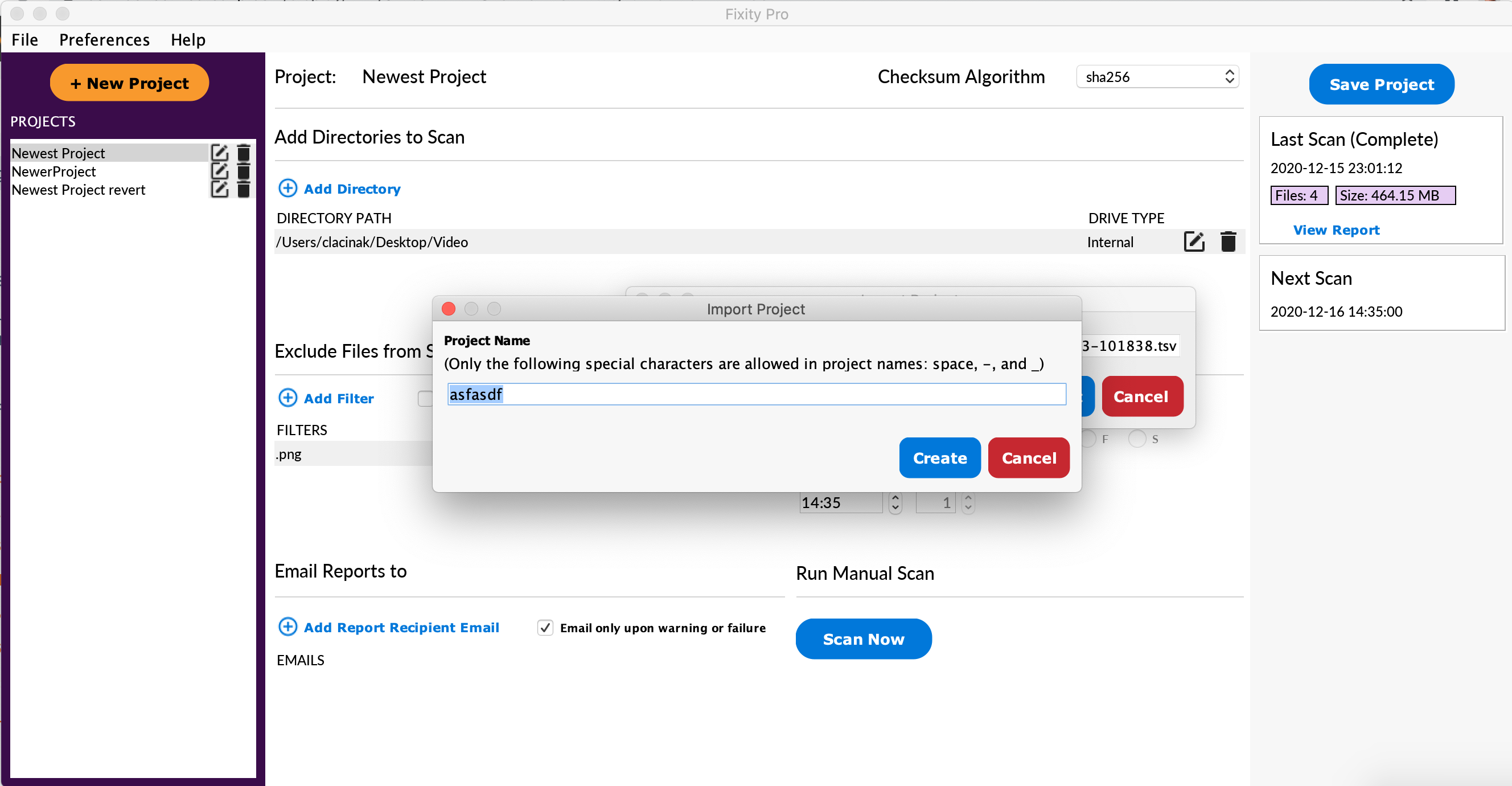Delete Newest Project with trash icon

click(x=244, y=153)
